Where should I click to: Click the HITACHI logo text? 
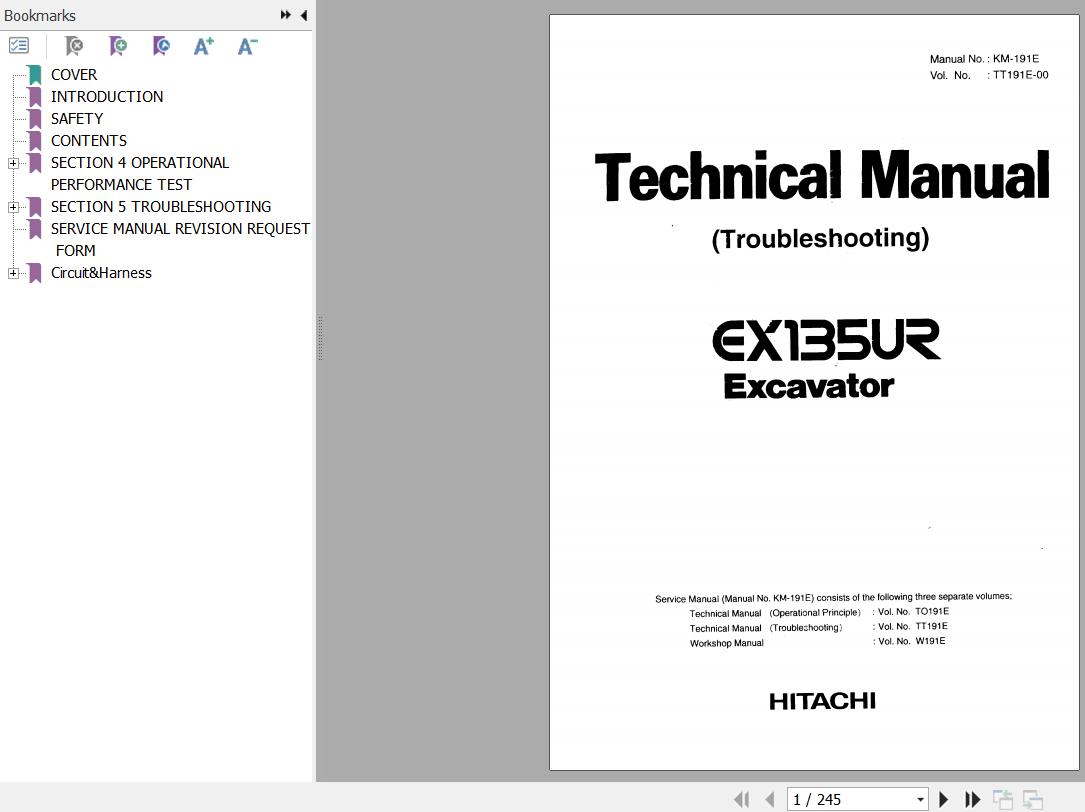tap(822, 701)
